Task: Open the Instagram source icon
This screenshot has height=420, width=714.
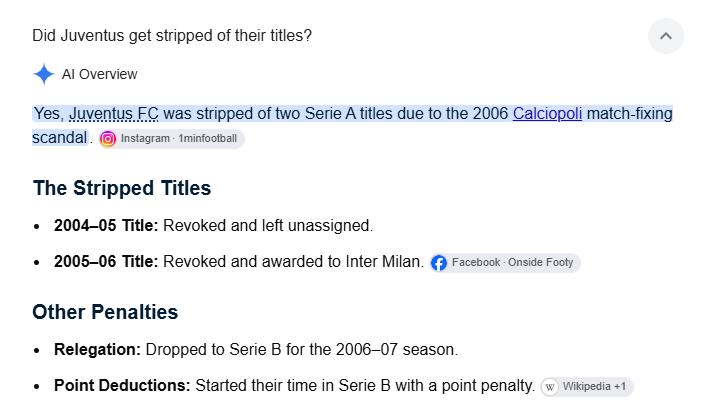Action: 108,139
